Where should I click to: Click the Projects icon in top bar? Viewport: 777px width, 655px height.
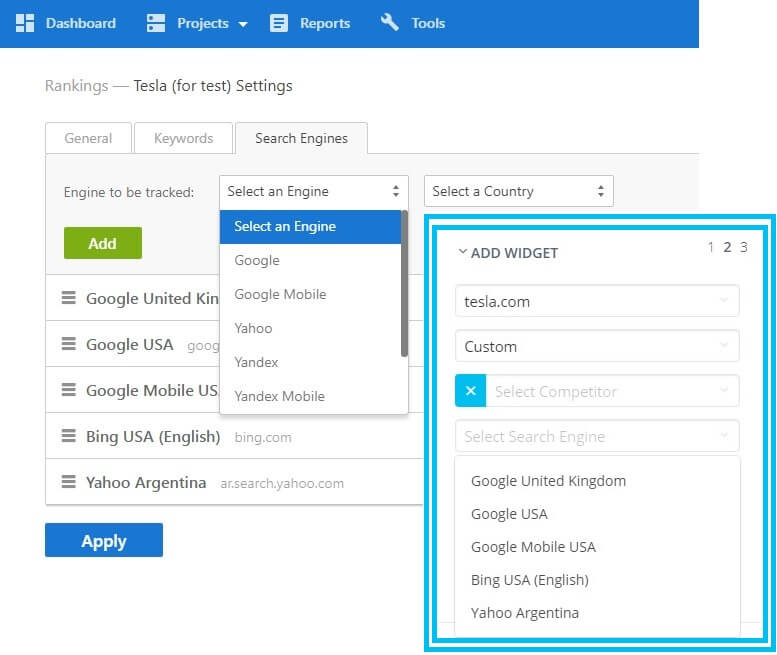[156, 23]
